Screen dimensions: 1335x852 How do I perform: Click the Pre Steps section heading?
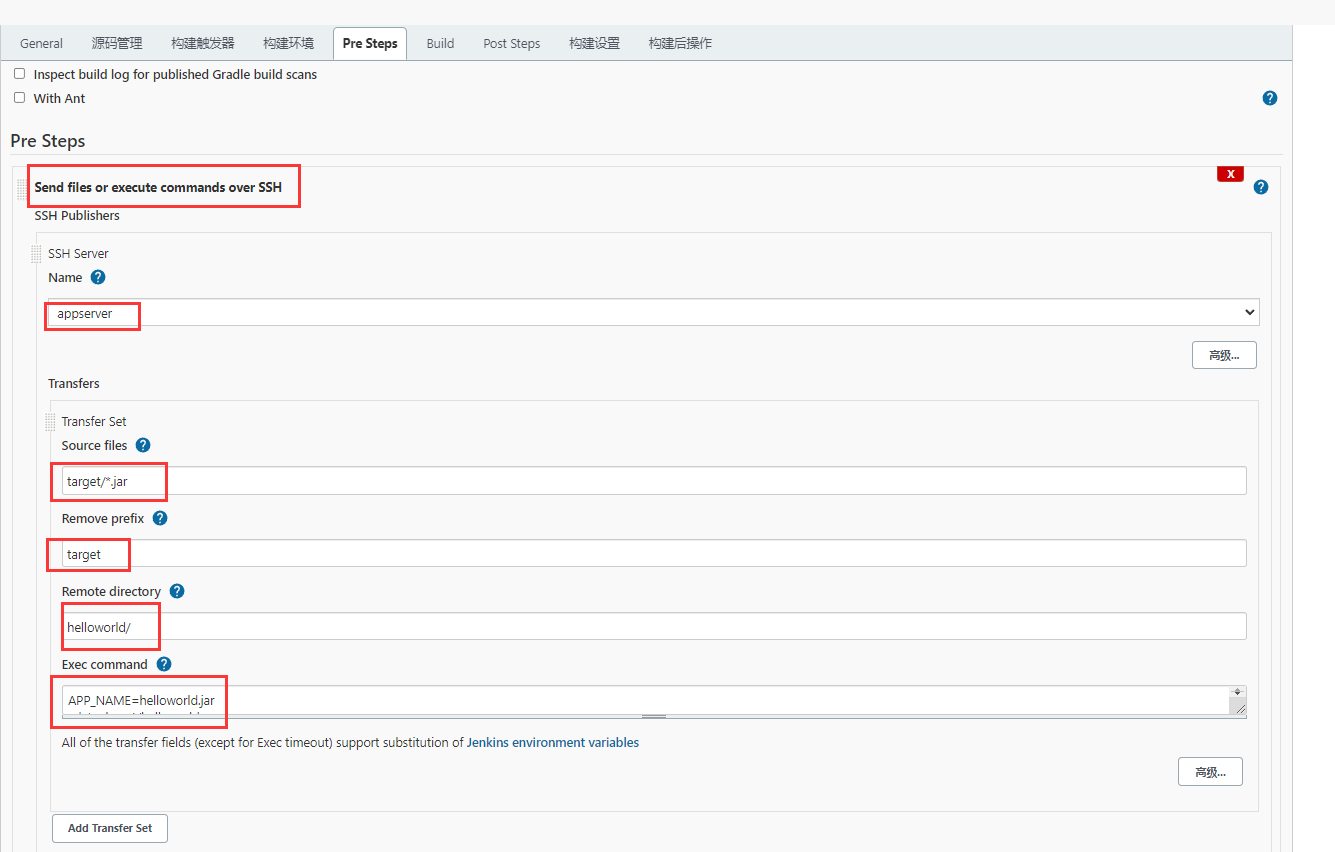pyautogui.click(x=48, y=141)
